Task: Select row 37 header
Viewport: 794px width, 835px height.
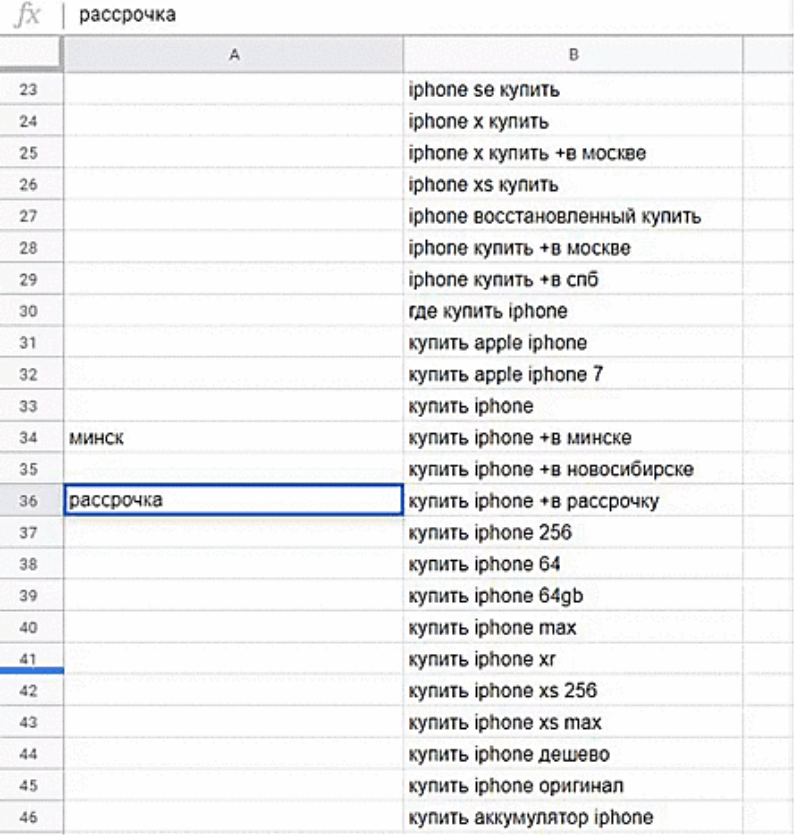Action: pyautogui.click(x=31, y=532)
